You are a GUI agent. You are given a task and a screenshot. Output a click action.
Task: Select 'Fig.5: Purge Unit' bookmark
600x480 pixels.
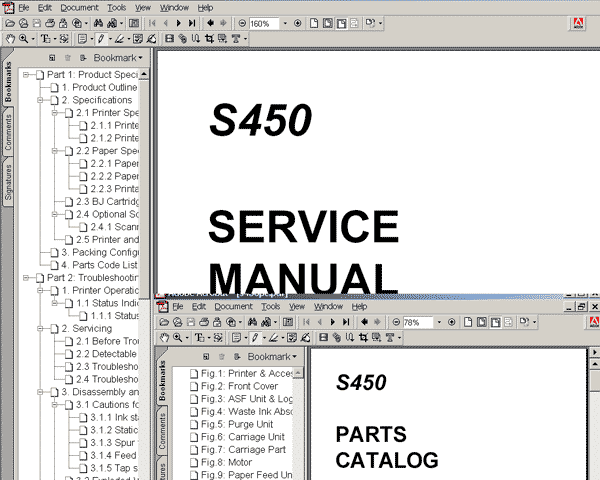point(233,424)
